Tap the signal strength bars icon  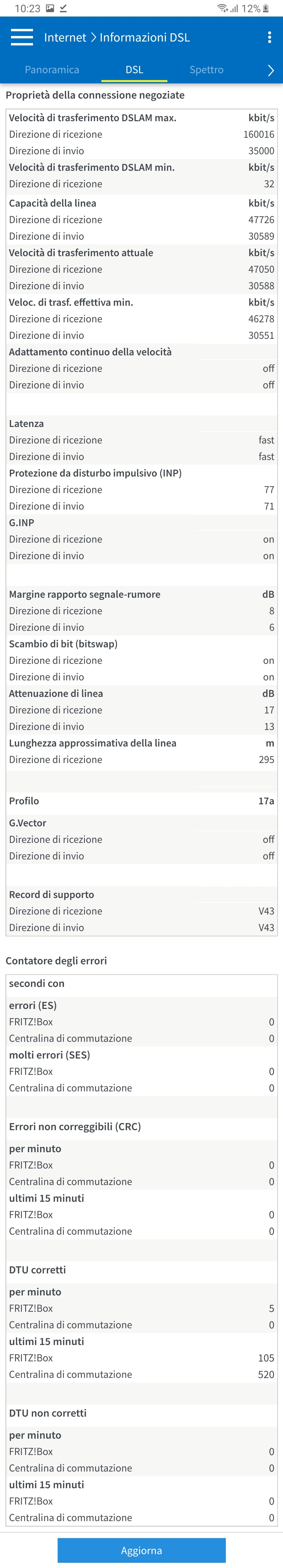click(234, 8)
